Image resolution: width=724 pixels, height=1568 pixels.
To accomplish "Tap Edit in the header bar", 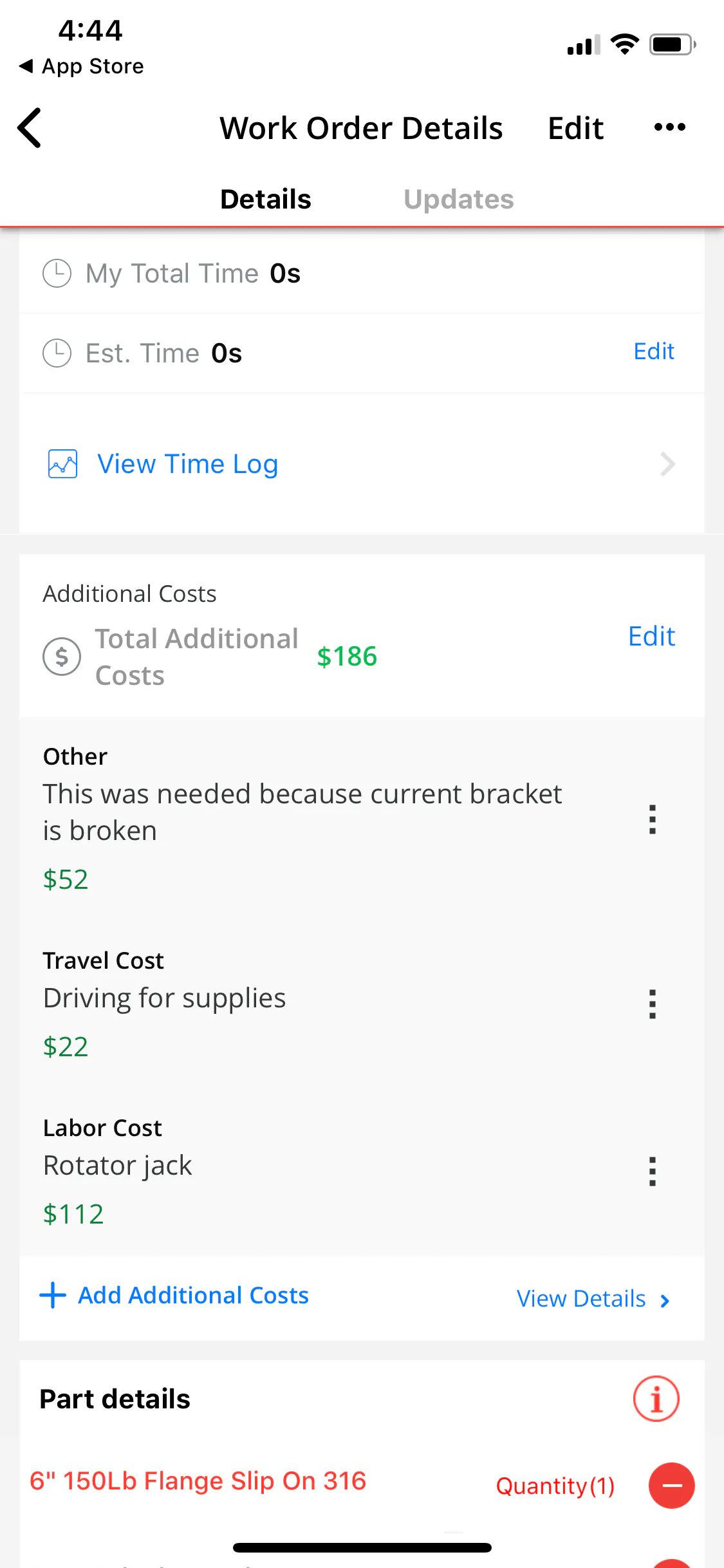I will [x=575, y=128].
